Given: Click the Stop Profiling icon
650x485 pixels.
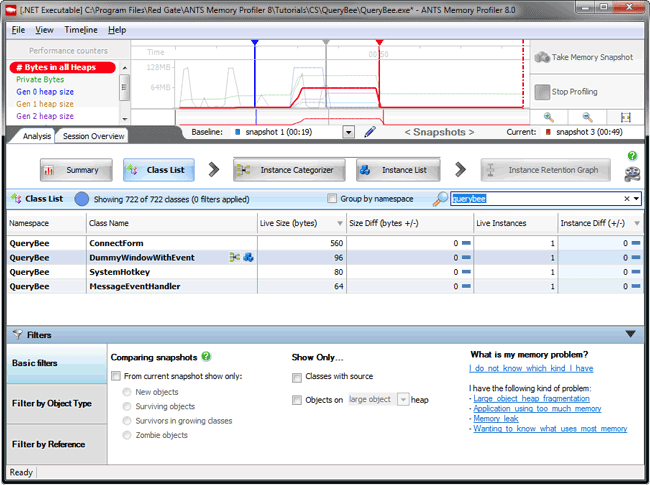Looking at the screenshot, I should coord(541,92).
